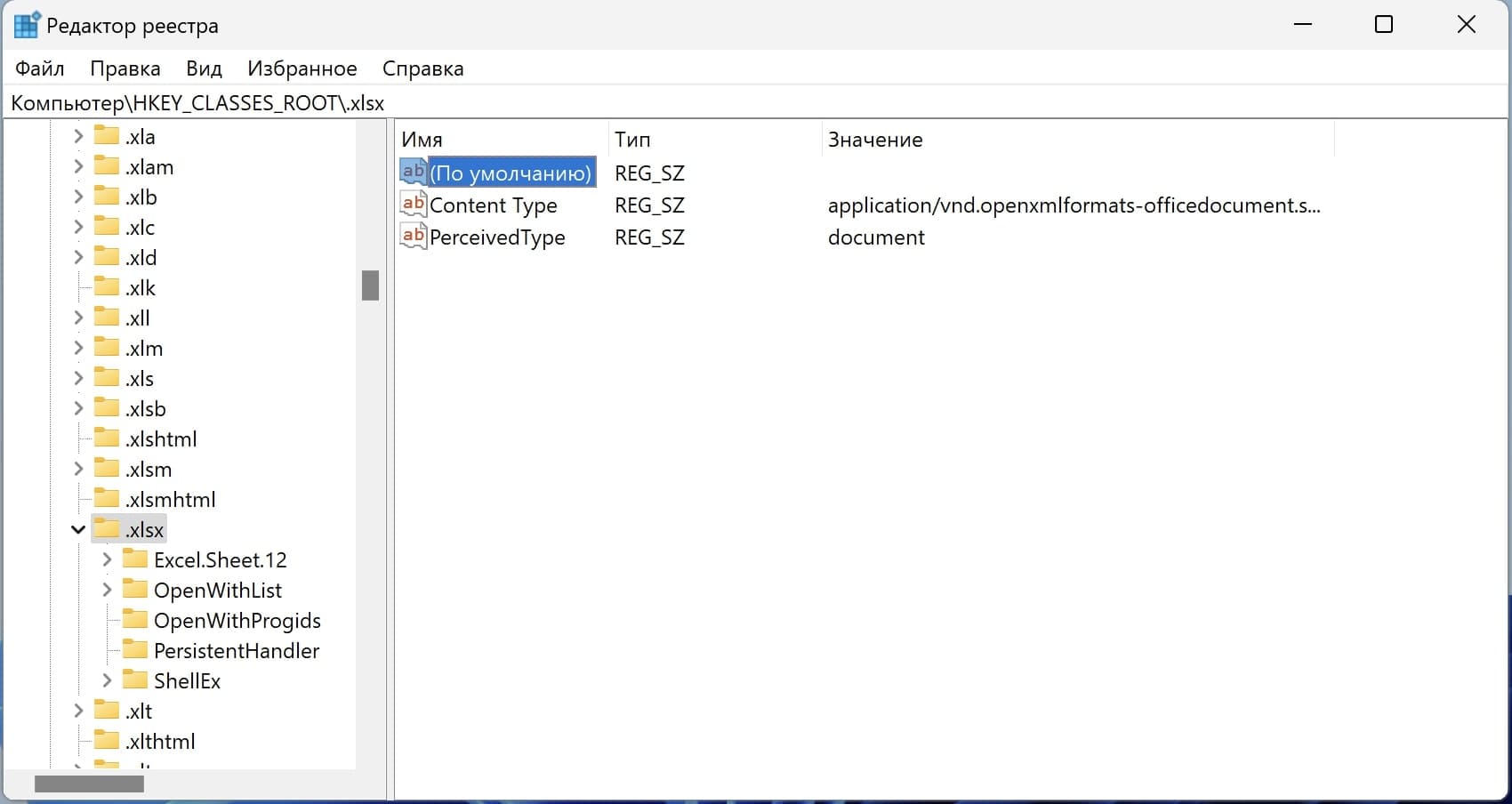Expand the .xld key
1512x804 pixels.
[78, 257]
